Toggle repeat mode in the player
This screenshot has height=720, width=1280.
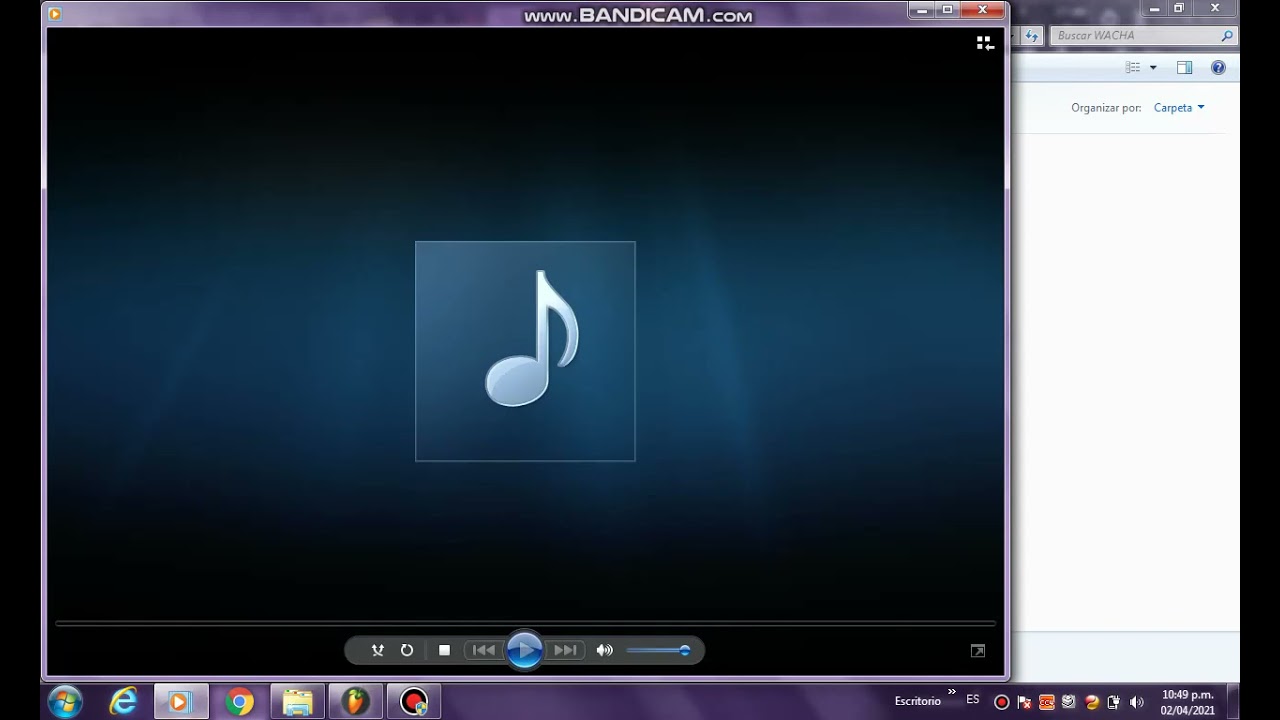(x=407, y=650)
